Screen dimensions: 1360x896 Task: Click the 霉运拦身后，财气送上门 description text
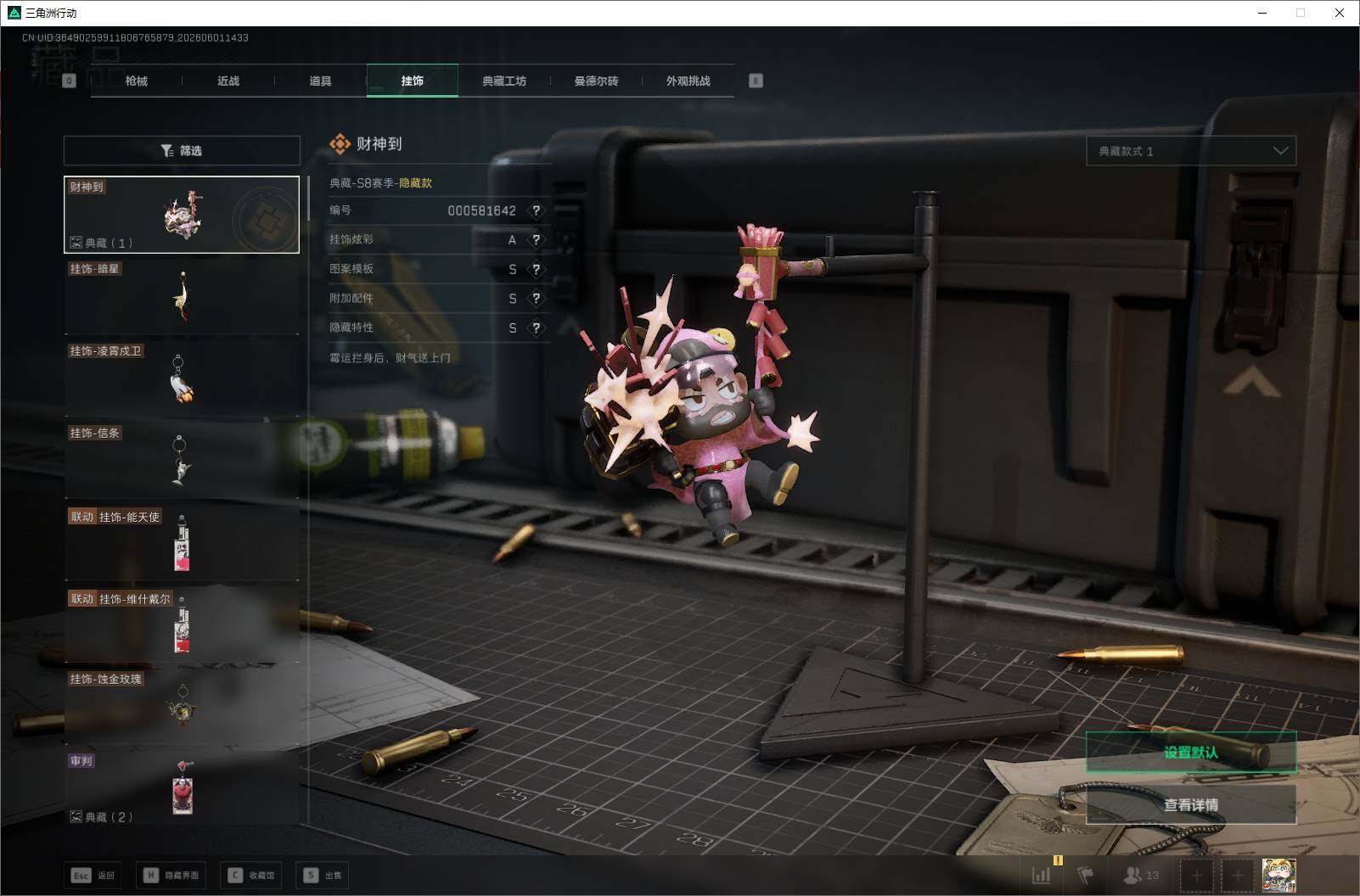390,358
